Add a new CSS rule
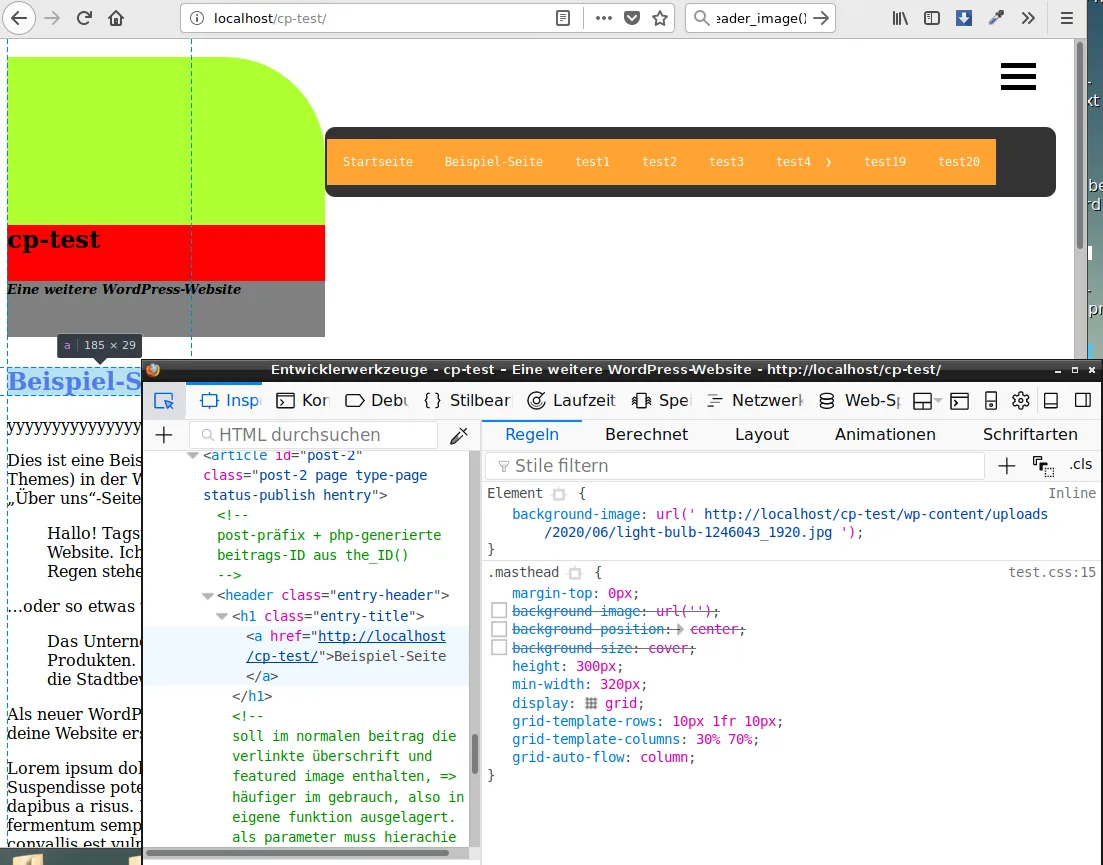The width and height of the screenshot is (1103, 865). [x=1007, y=466]
